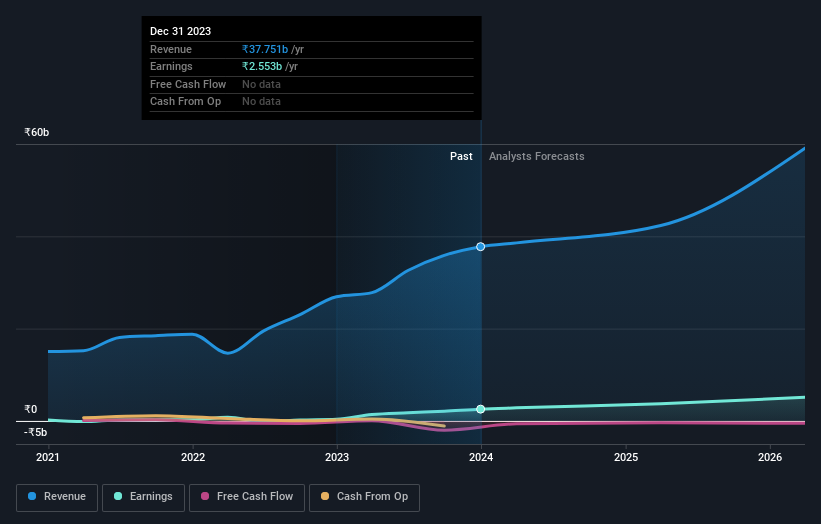Click the Past section label
The image size is (821, 524).
point(461,156)
